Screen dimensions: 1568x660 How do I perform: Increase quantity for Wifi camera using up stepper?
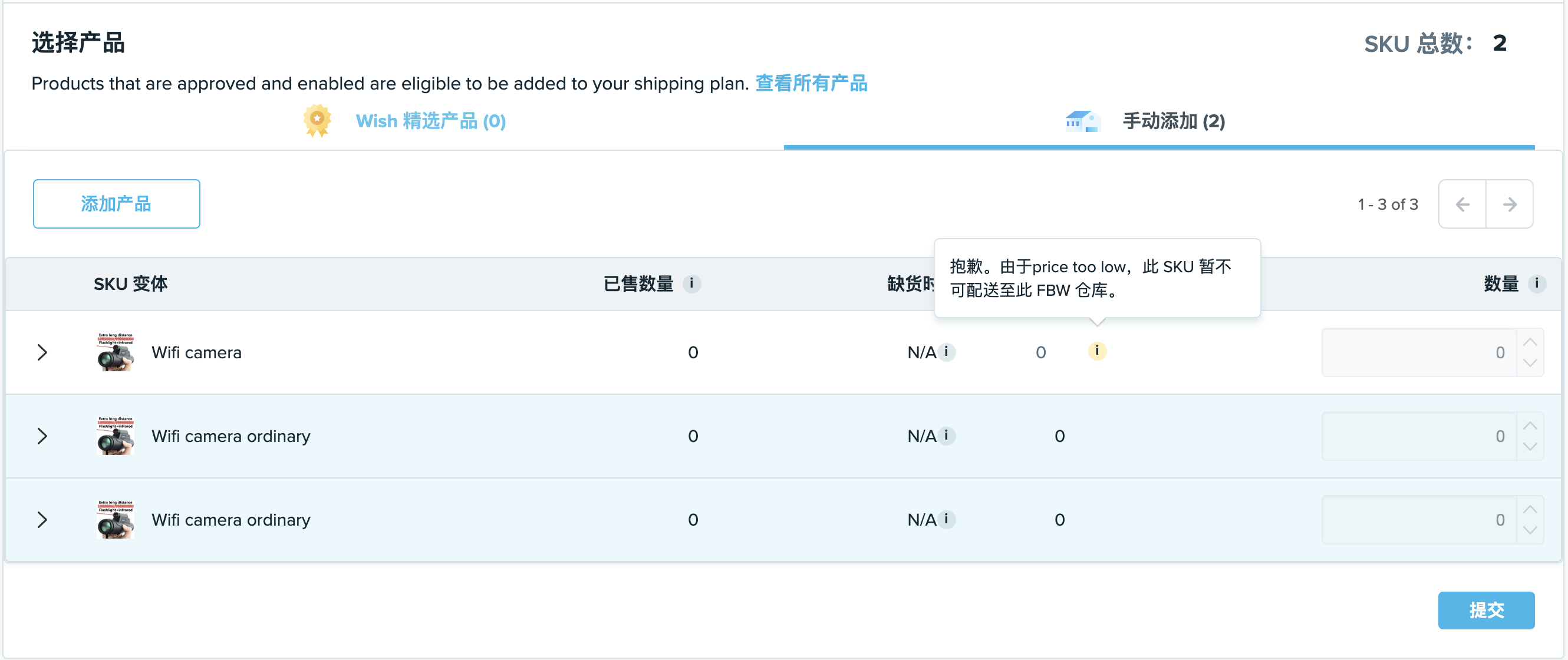(1531, 342)
